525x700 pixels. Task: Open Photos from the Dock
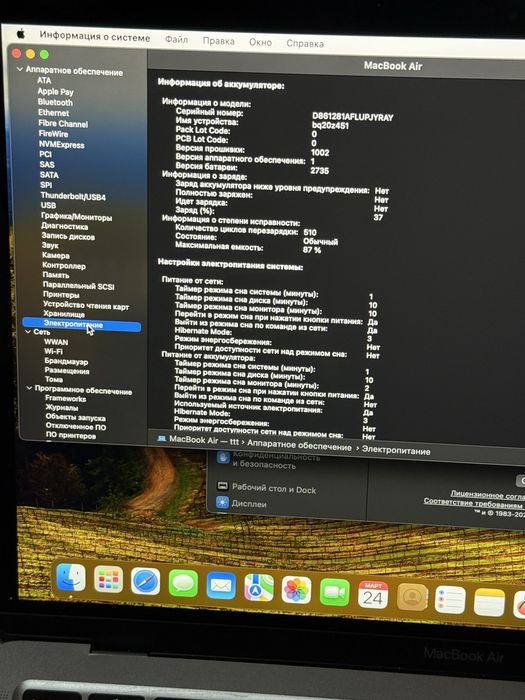pos(296,590)
